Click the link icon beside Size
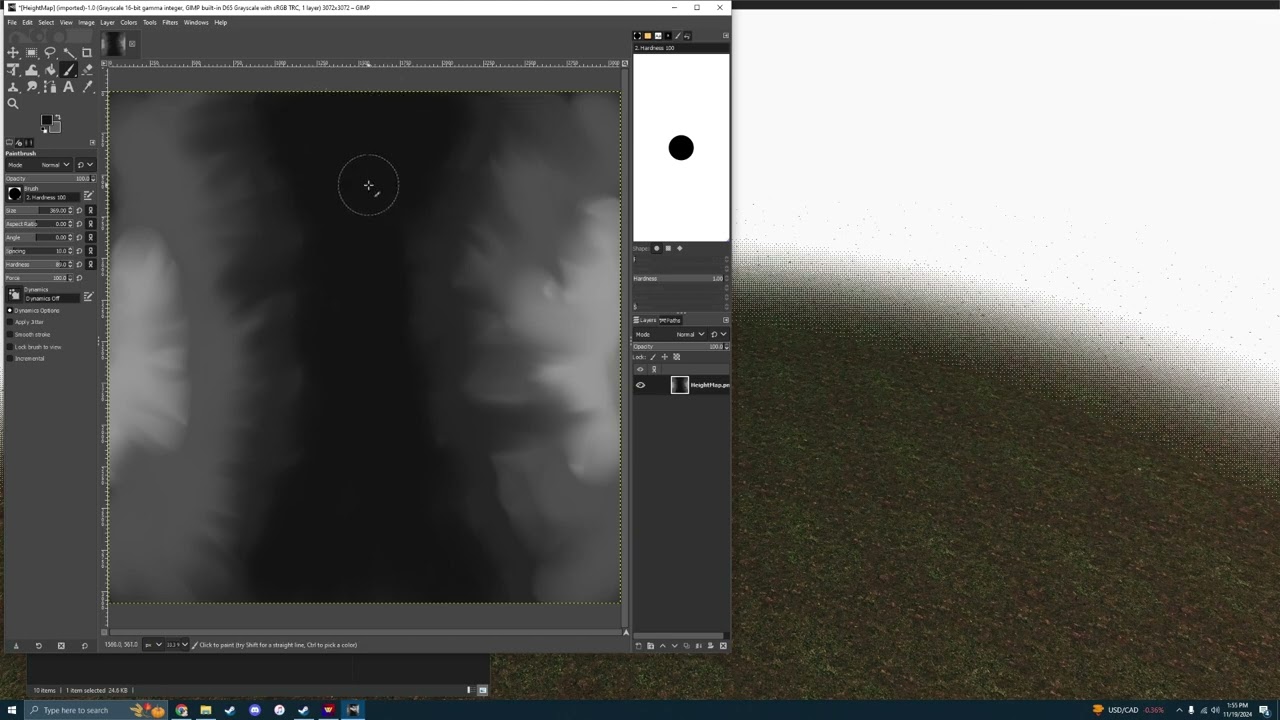 point(90,210)
